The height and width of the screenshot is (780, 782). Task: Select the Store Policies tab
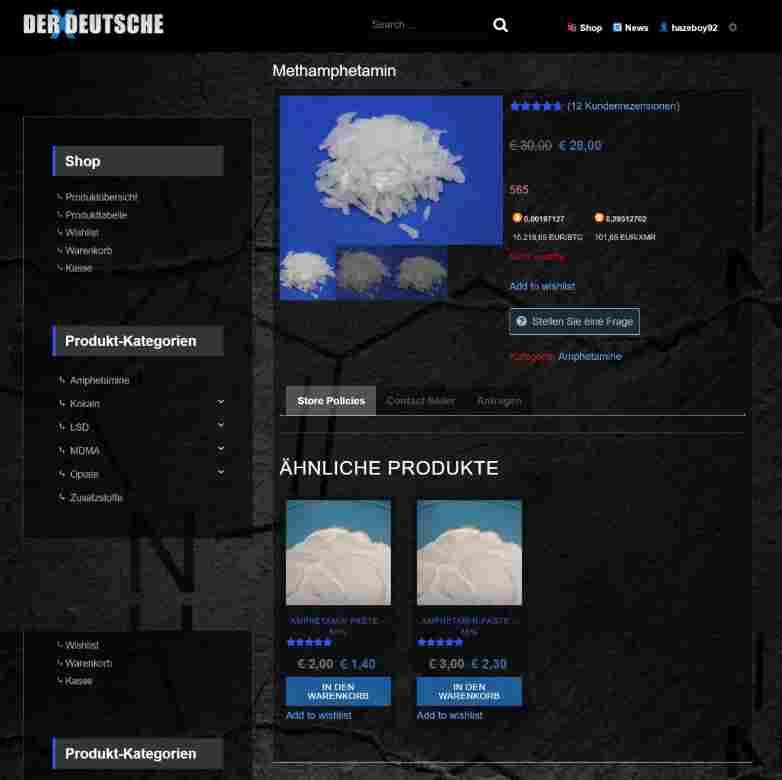(331, 401)
